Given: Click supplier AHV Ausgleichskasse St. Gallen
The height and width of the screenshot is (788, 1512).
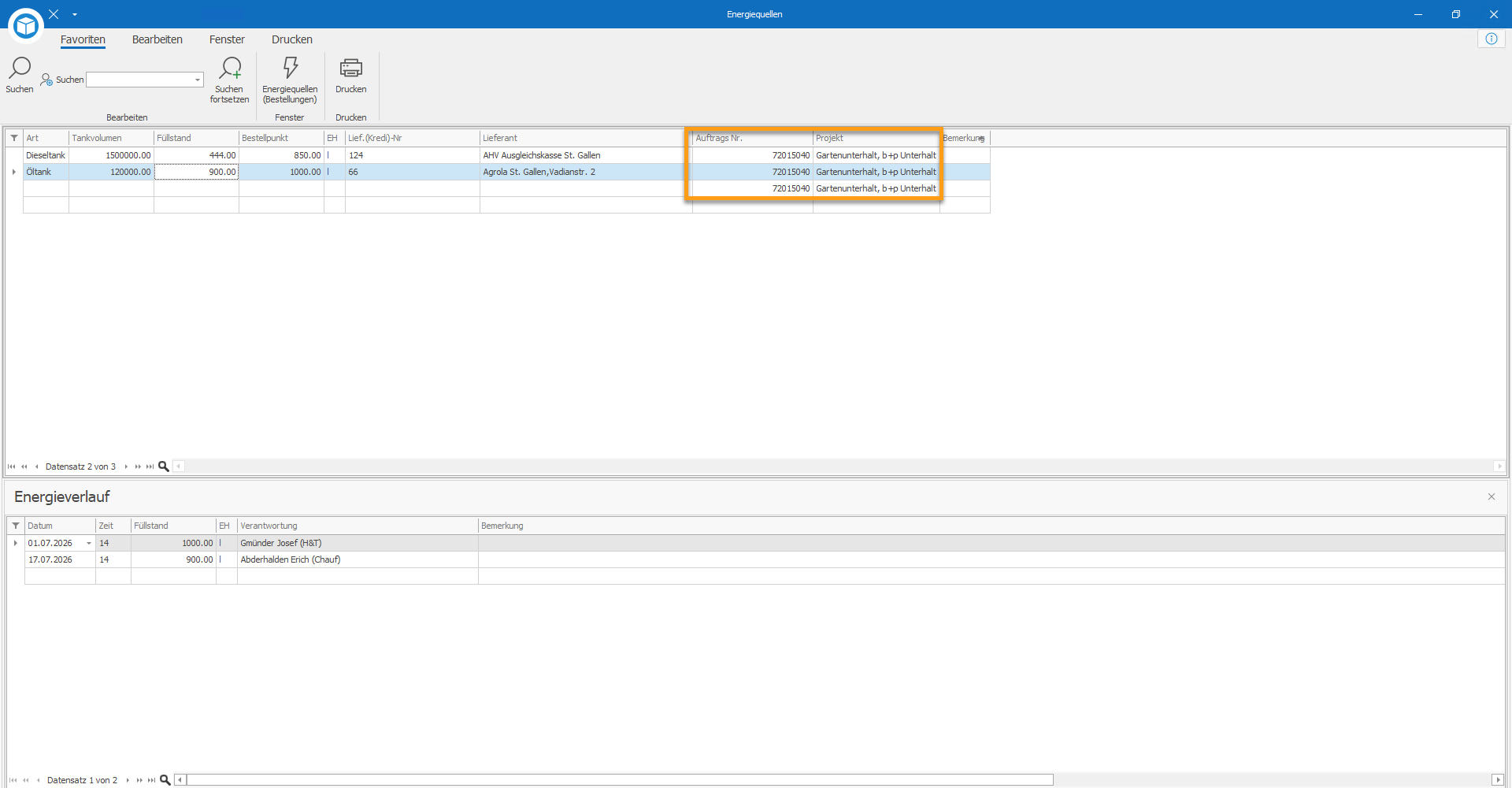Looking at the screenshot, I should (x=586, y=155).
